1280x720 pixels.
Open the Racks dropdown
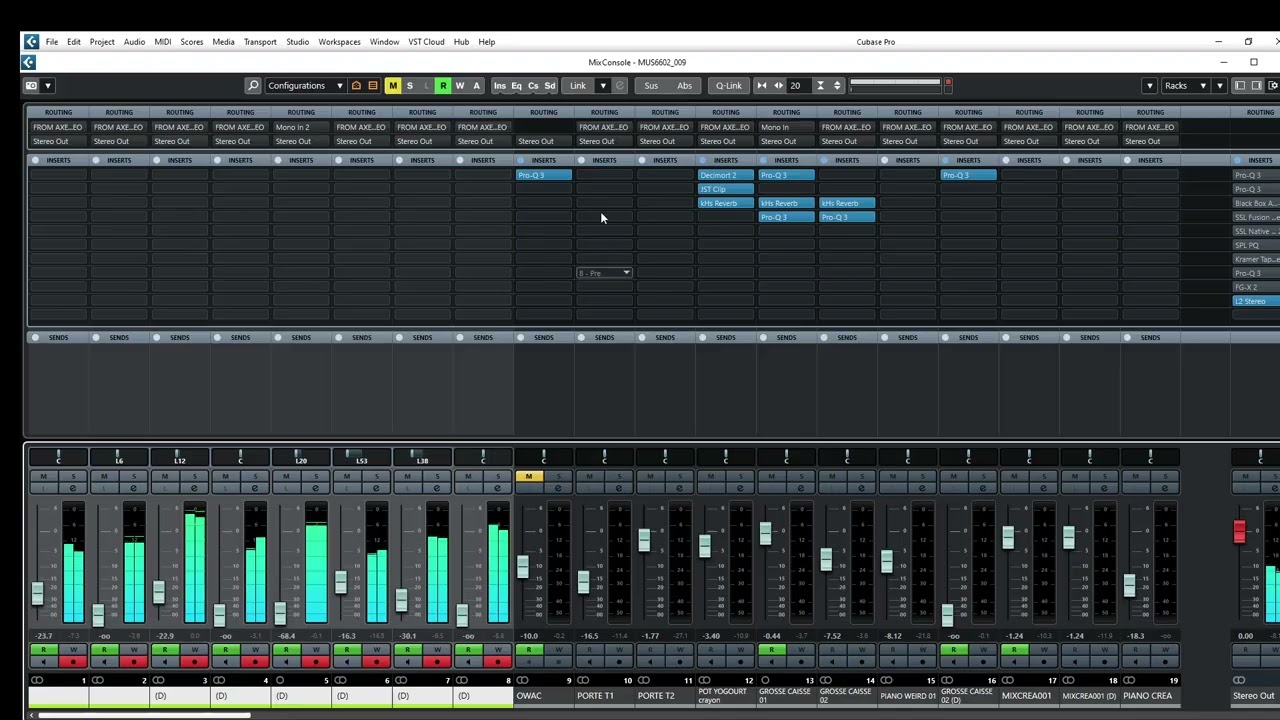coord(1185,86)
